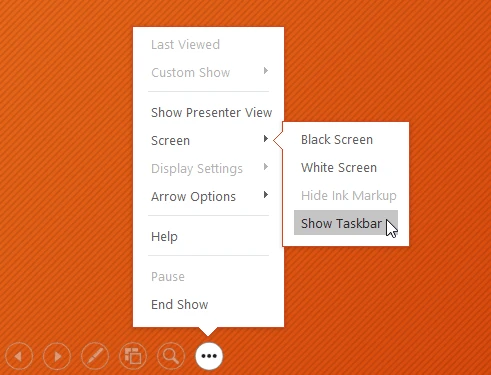The image size is (491, 375).
Task: Click the Last Viewed entry
Action: click(x=185, y=45)
